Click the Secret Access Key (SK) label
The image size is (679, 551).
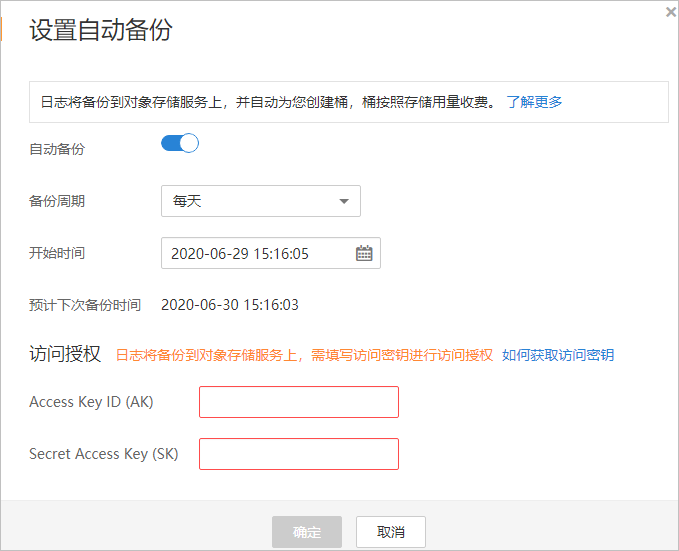[104, 454]
